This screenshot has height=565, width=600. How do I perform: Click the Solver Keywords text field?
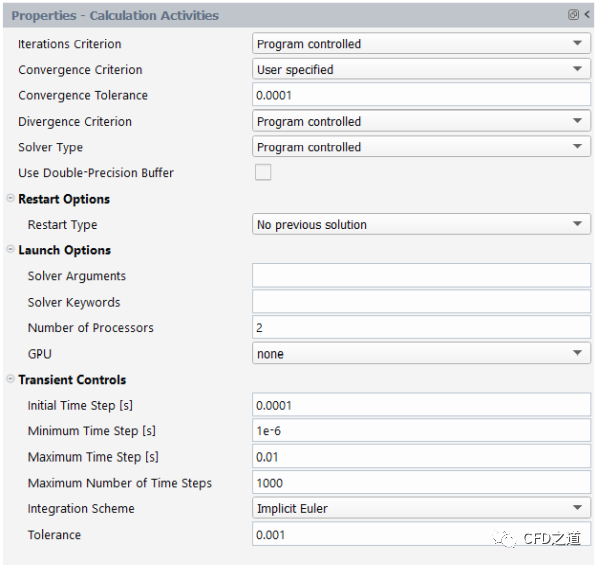[x=421, y=302]
